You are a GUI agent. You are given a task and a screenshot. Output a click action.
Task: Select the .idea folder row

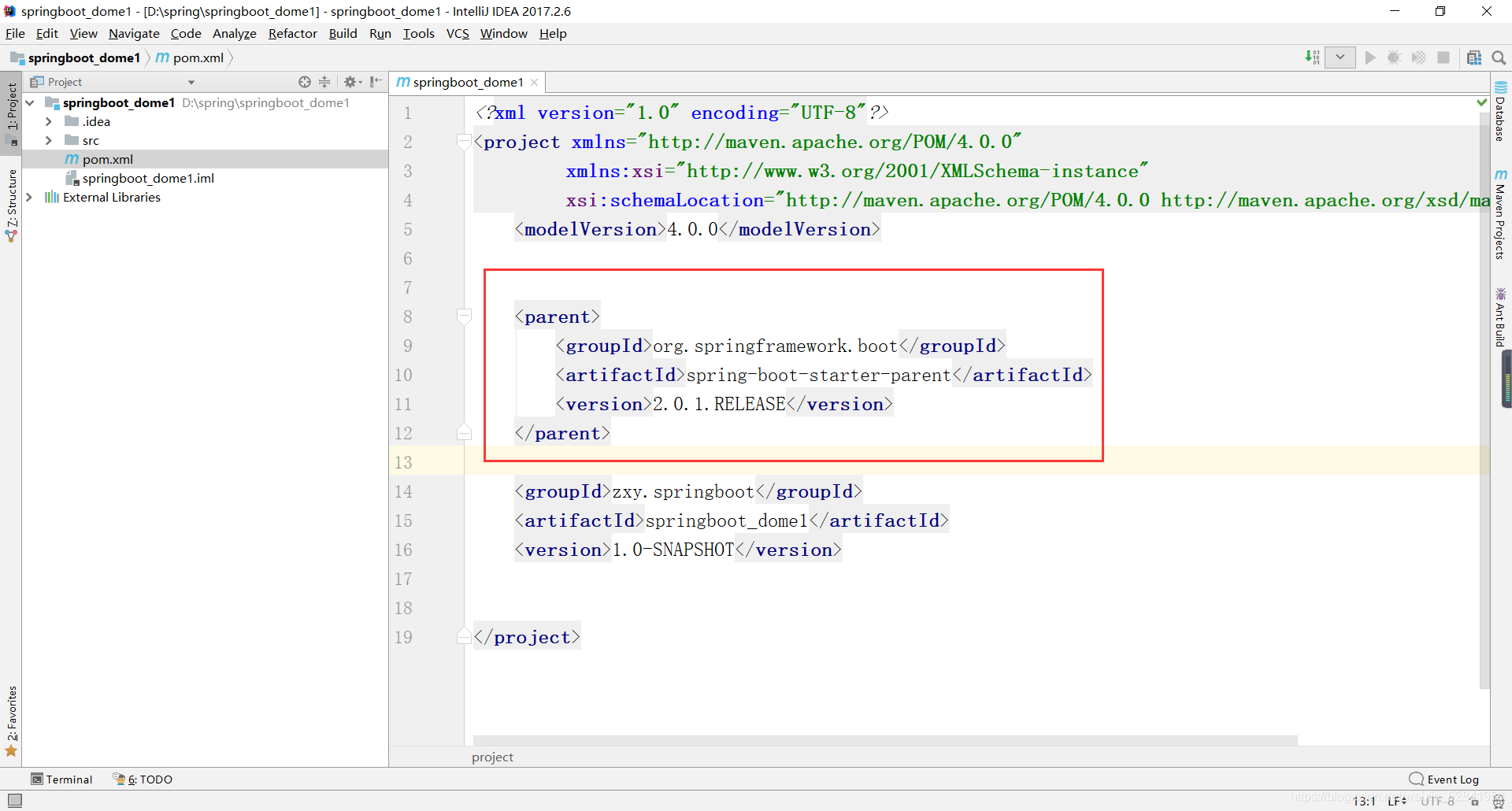(x=205, y=121)
